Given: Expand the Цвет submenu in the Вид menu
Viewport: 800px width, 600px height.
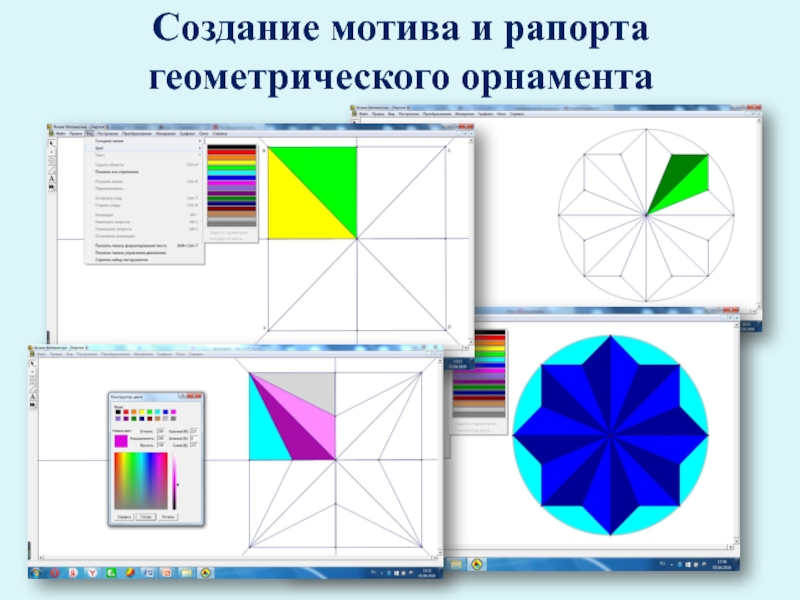Looking at the screenshot, I should 144,148.
